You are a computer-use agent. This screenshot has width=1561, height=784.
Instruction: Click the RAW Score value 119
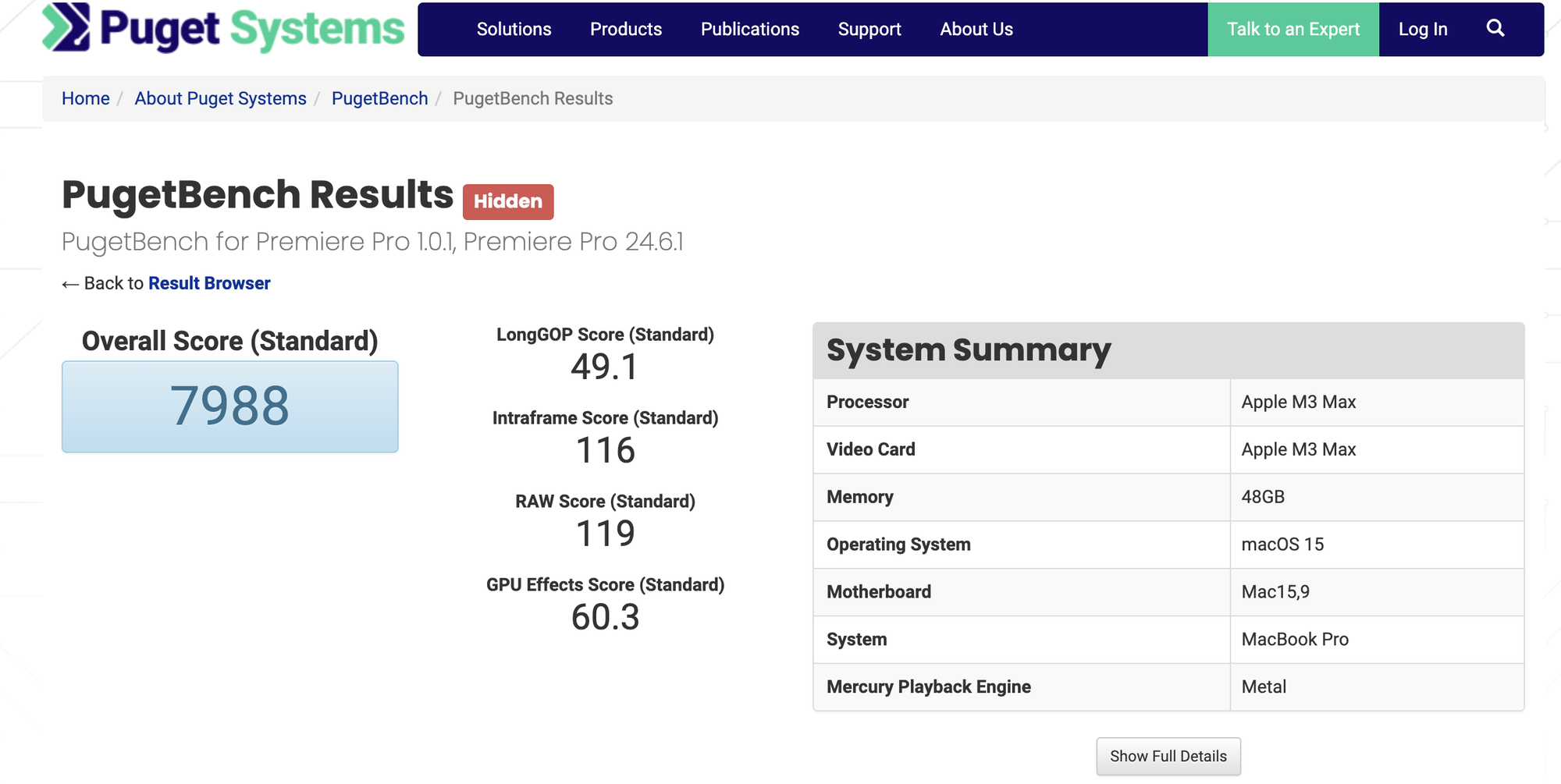click(x=605, y=534)
